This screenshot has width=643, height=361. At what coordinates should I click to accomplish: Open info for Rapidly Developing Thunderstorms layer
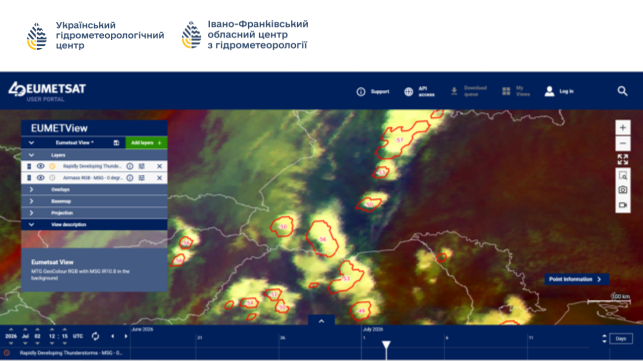(130, 166)
